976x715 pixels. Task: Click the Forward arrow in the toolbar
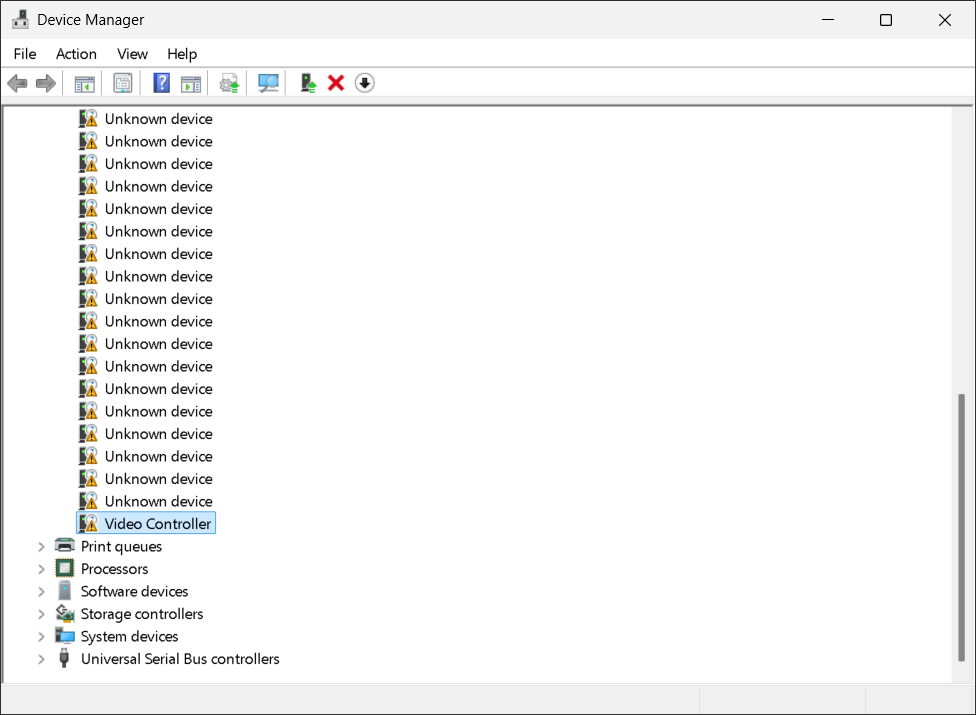[x=45, y=83]
